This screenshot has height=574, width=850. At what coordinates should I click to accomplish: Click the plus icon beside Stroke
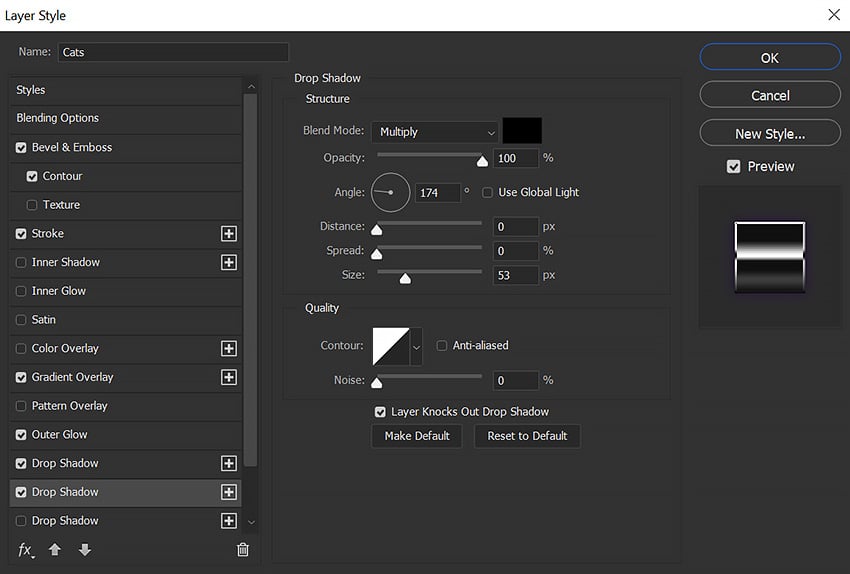click(x=228, y=234)
